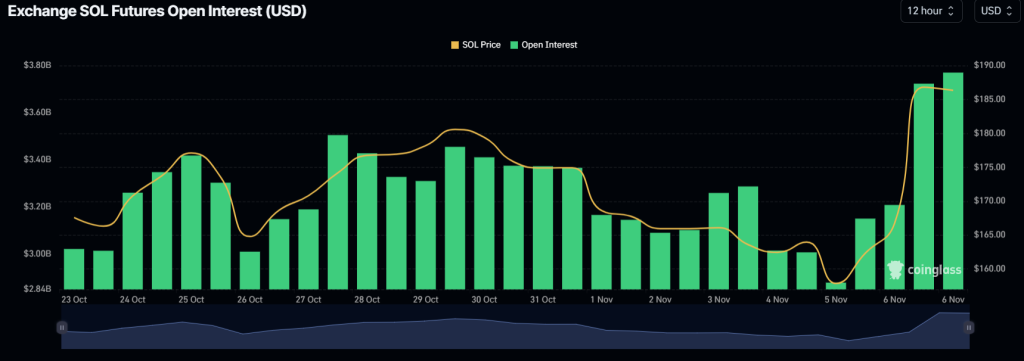Click the 3 Nov date label
Image resolution: width=1024 pixels, height=361 pixels.
click(718, 300)
